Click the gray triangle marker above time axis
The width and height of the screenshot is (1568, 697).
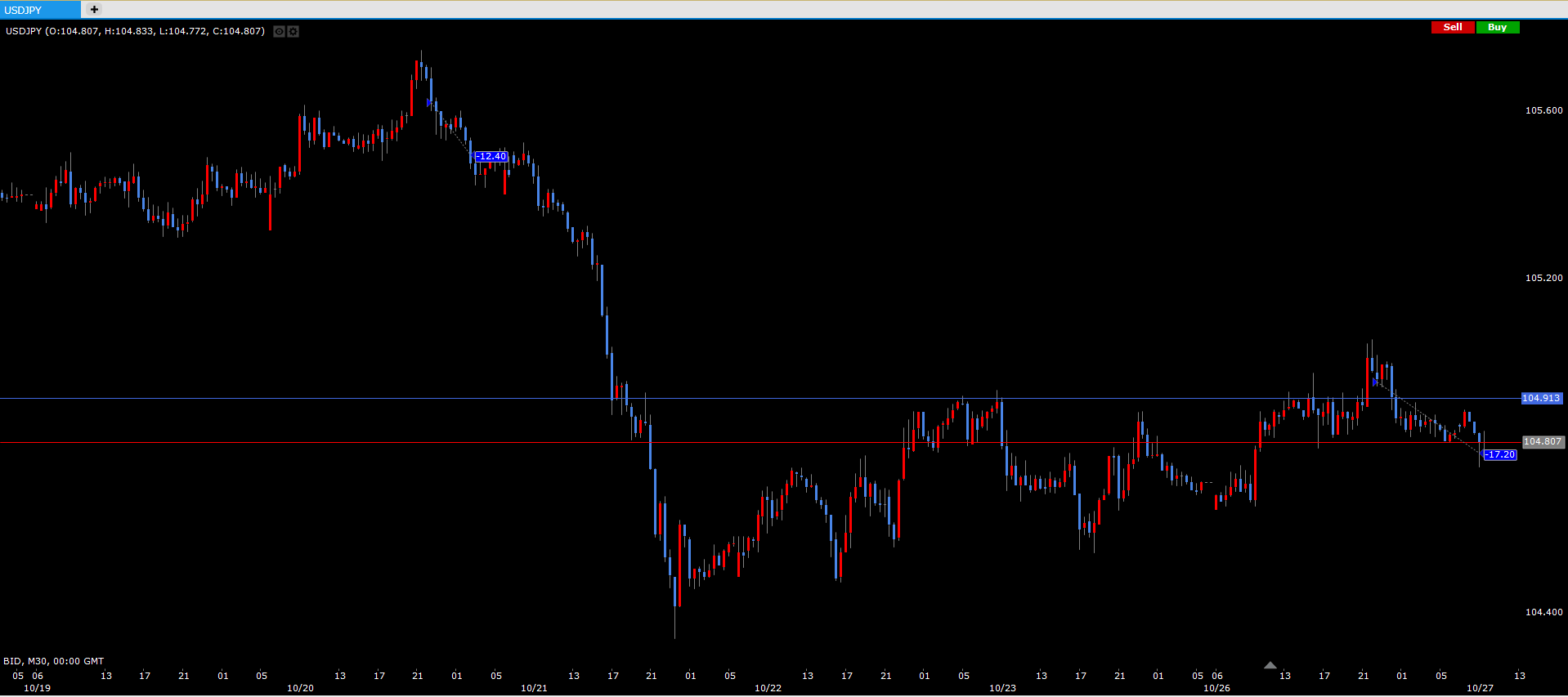point(1270,665)
